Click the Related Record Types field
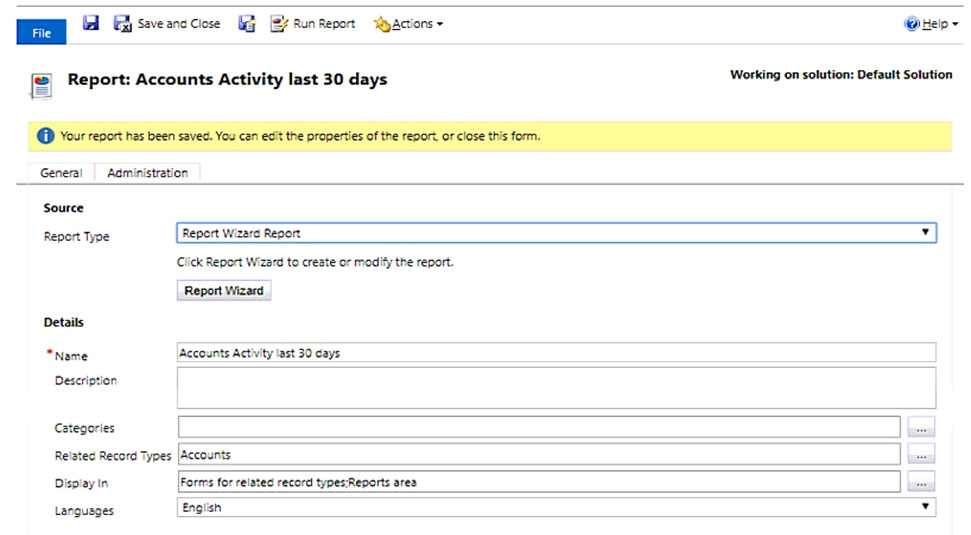Viewport: 971px width, 535px height. coord(539,454)
